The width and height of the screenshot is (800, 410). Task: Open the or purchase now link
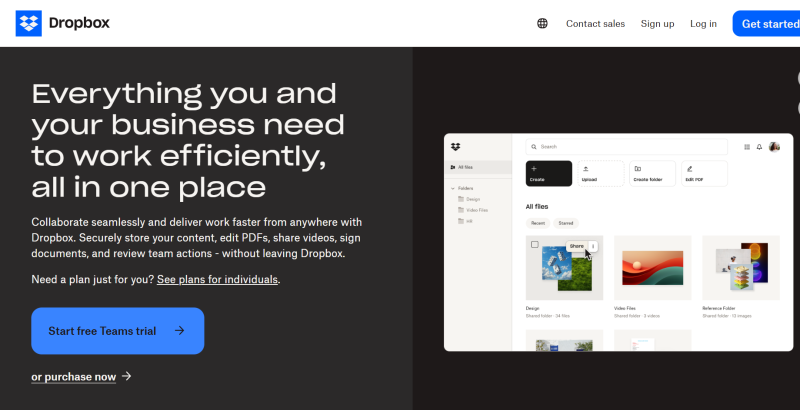pos(73,377)
